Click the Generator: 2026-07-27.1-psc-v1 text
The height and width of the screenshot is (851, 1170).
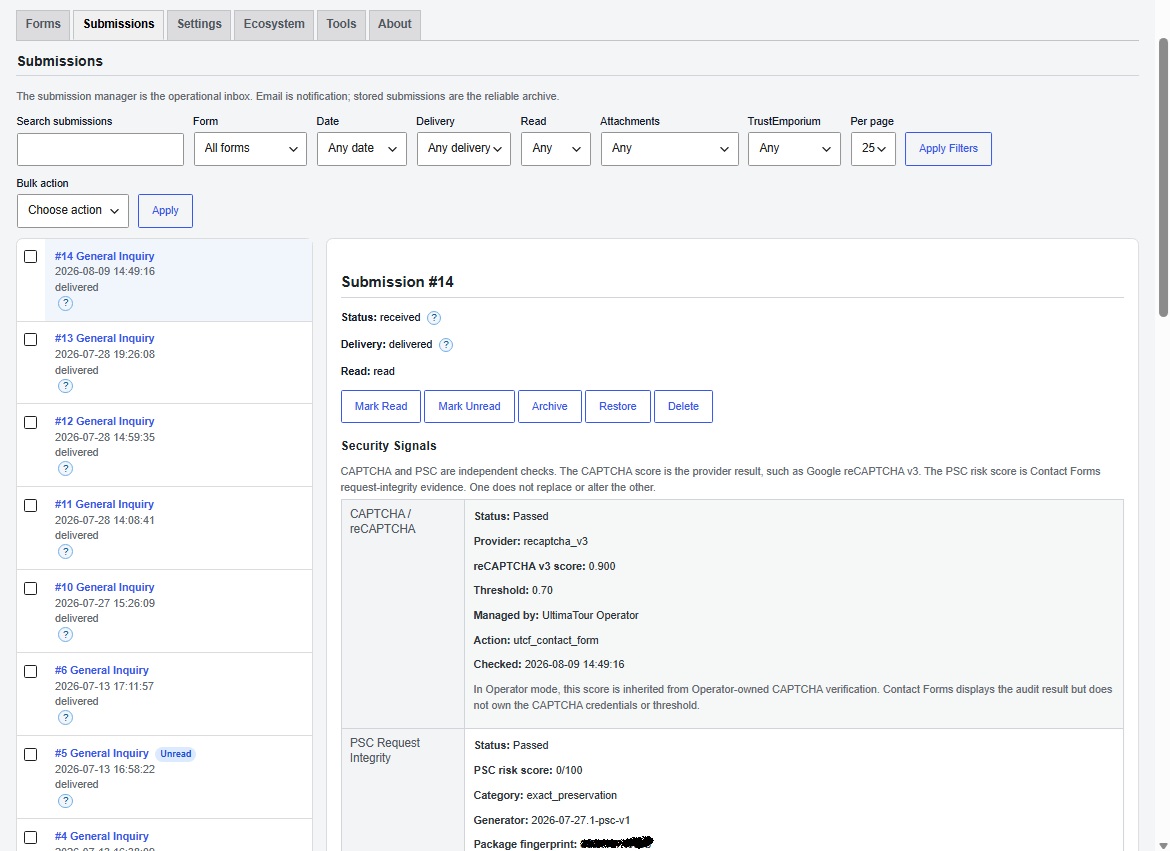[552, 820]
